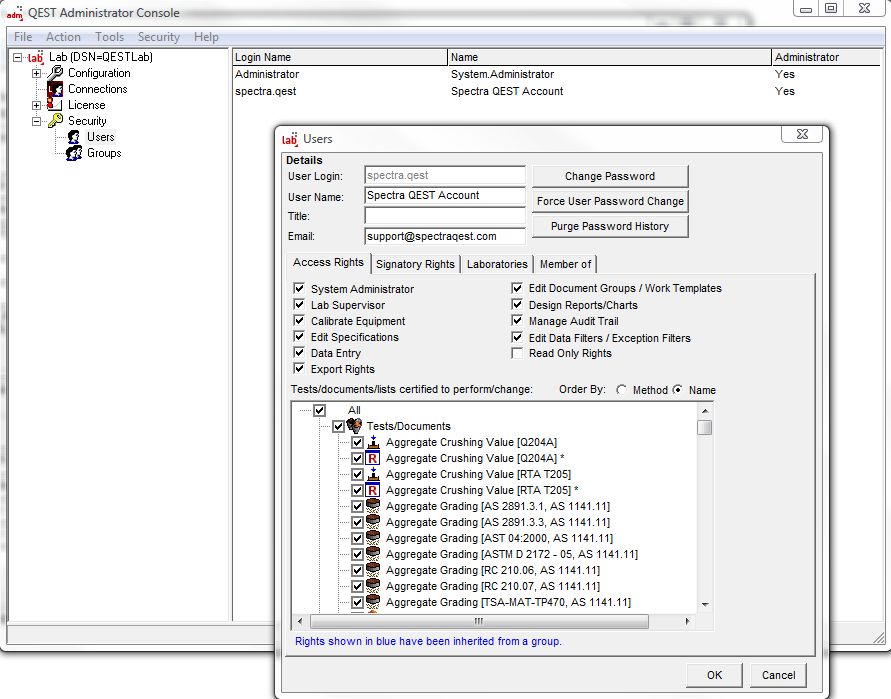Enable the Read Only Rights checkbox
The image size is (891, 699).
tap(518, 353)
